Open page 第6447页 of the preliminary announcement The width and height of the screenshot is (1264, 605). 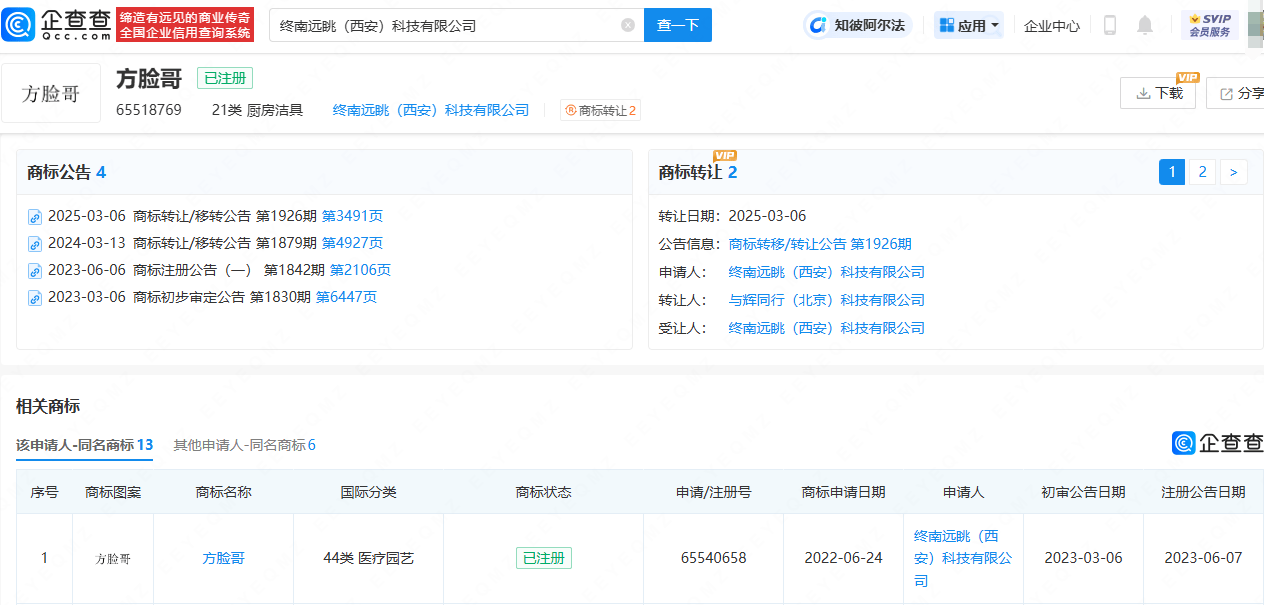pos(346,297)
